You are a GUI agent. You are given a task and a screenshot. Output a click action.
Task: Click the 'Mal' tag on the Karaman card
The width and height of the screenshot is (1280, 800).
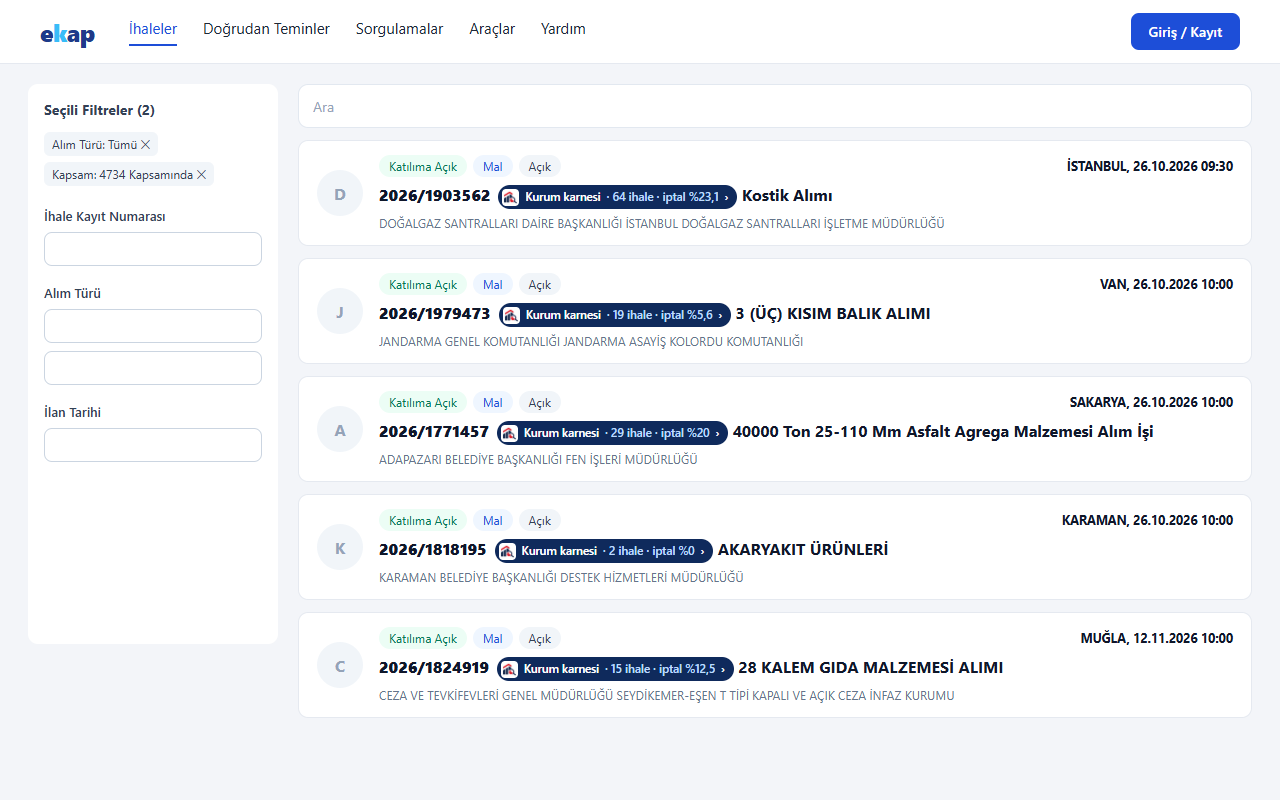(x=493, y=521)
